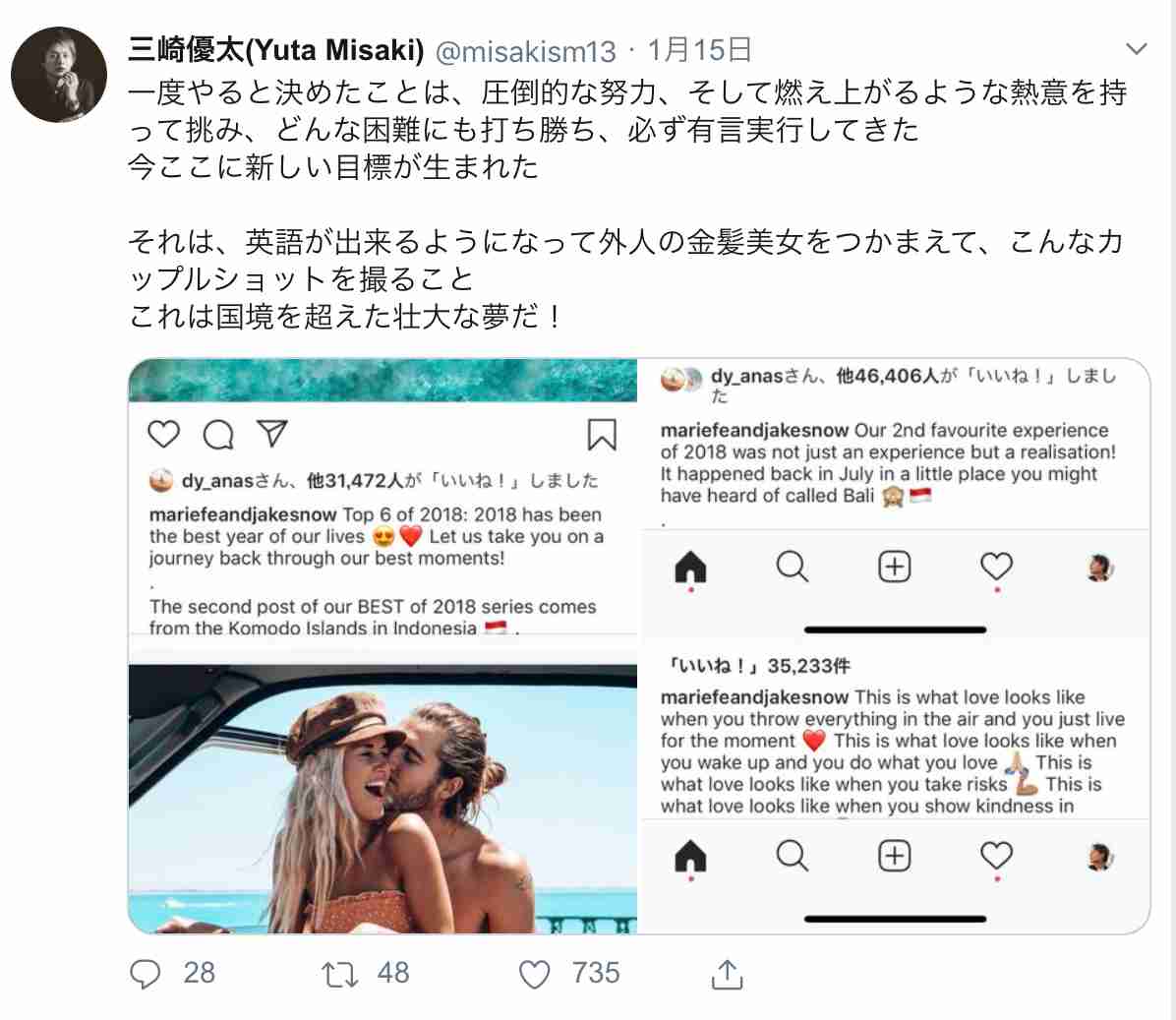
Task: Tap the lower Instagram profile picture tab
Action: click(1098, 856)
